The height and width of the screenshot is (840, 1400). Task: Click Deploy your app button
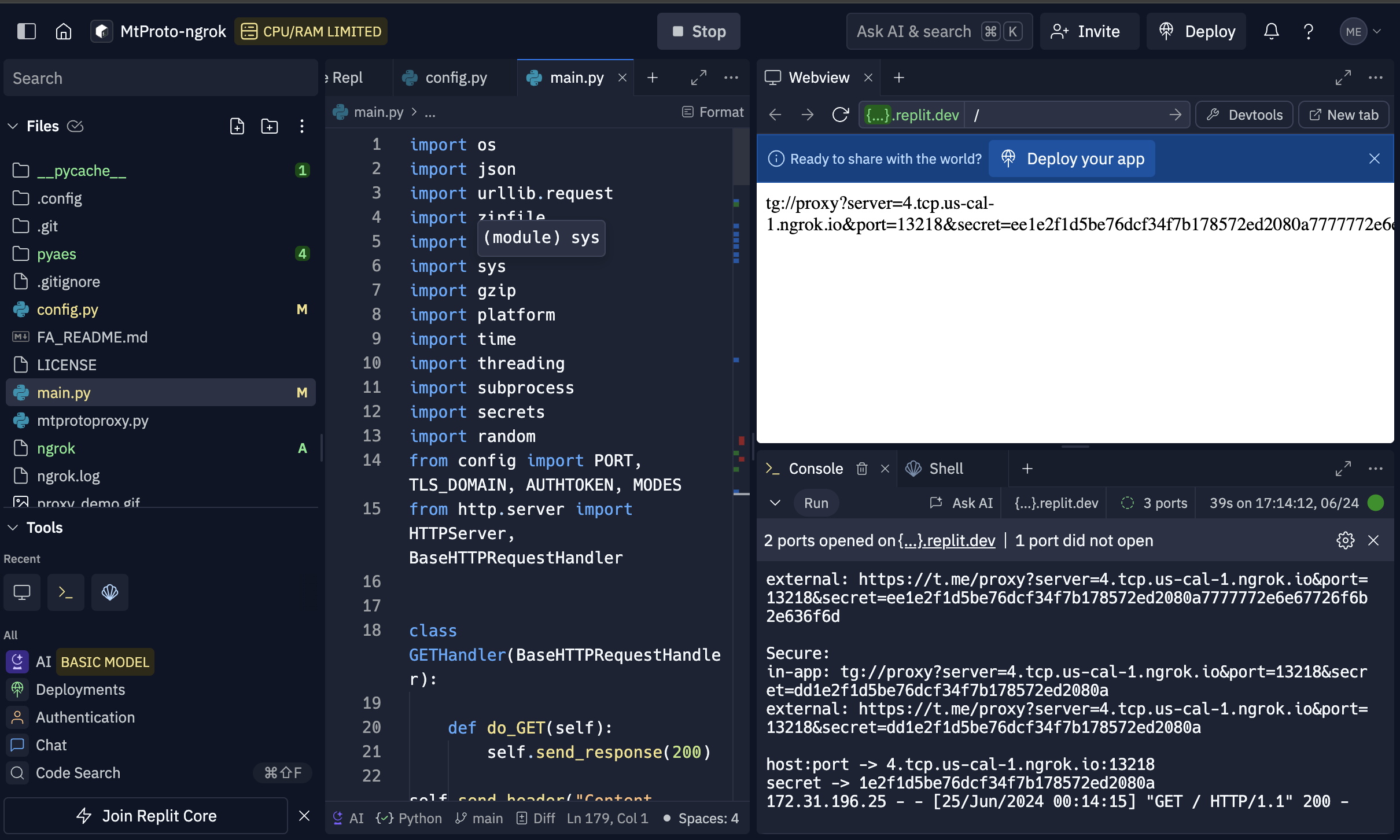(1072, 159)
